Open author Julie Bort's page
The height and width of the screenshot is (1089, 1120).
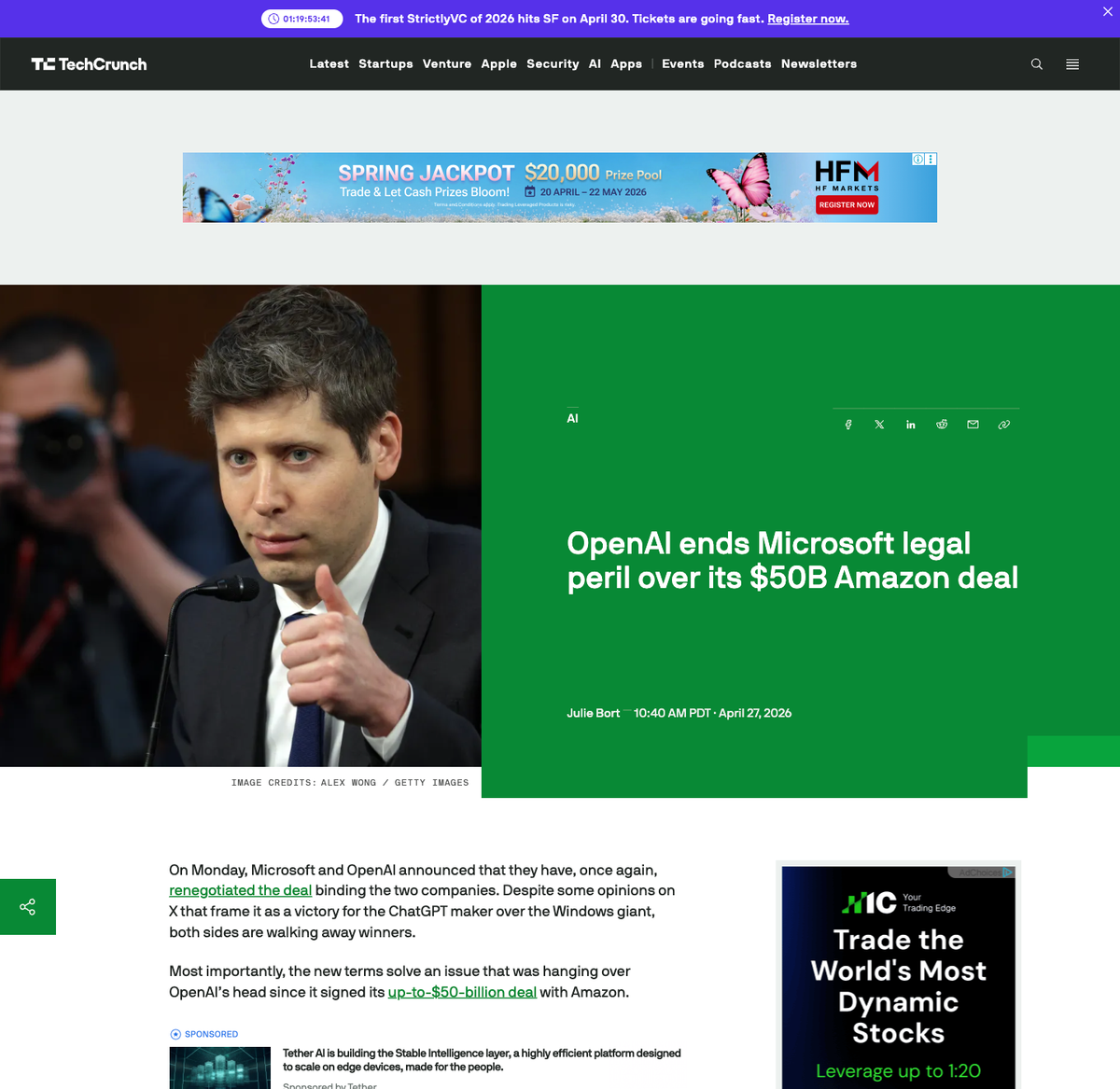click(x=594, y=713)
